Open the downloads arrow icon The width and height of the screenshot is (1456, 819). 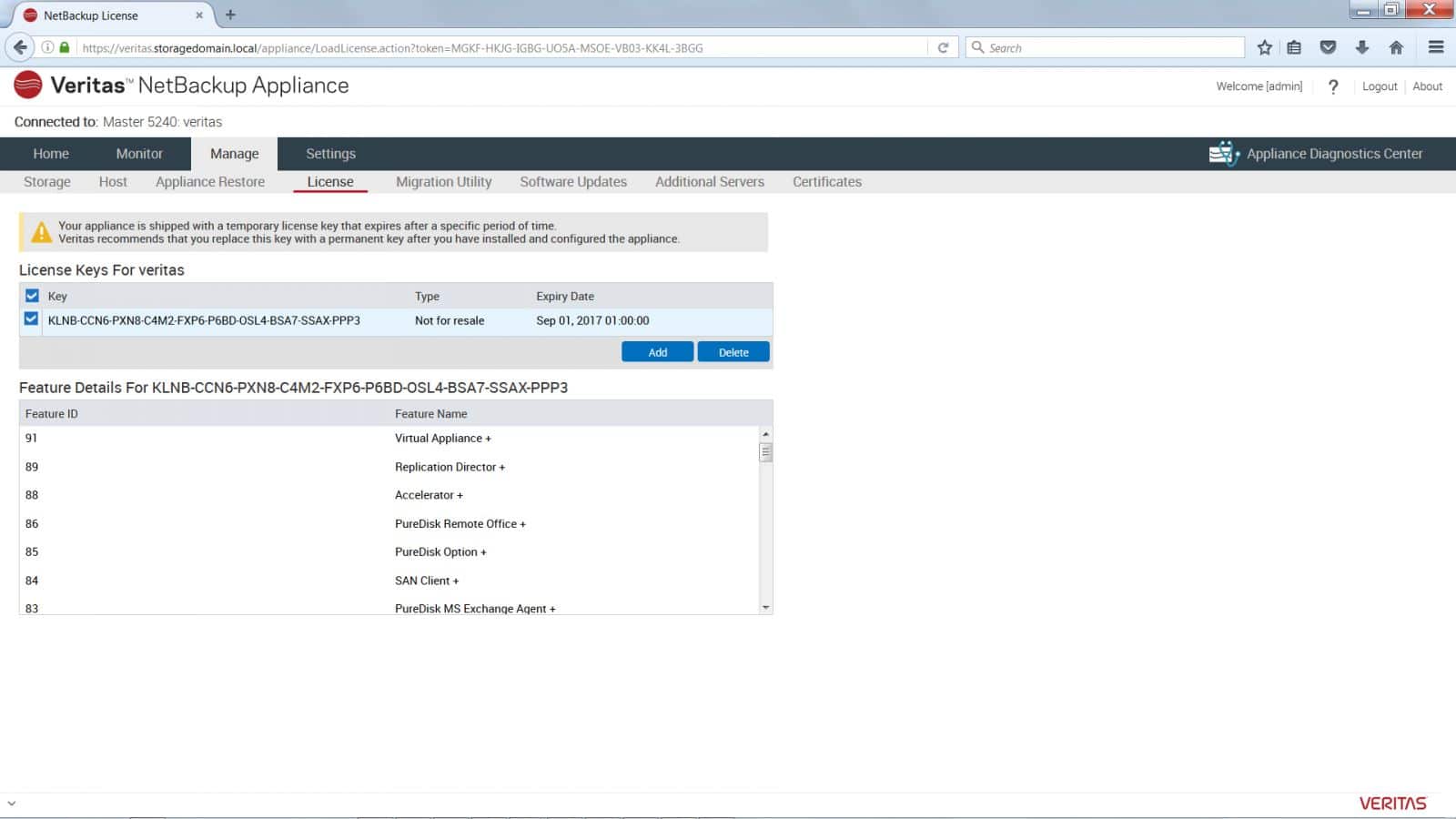click(x=1361, y=47)
